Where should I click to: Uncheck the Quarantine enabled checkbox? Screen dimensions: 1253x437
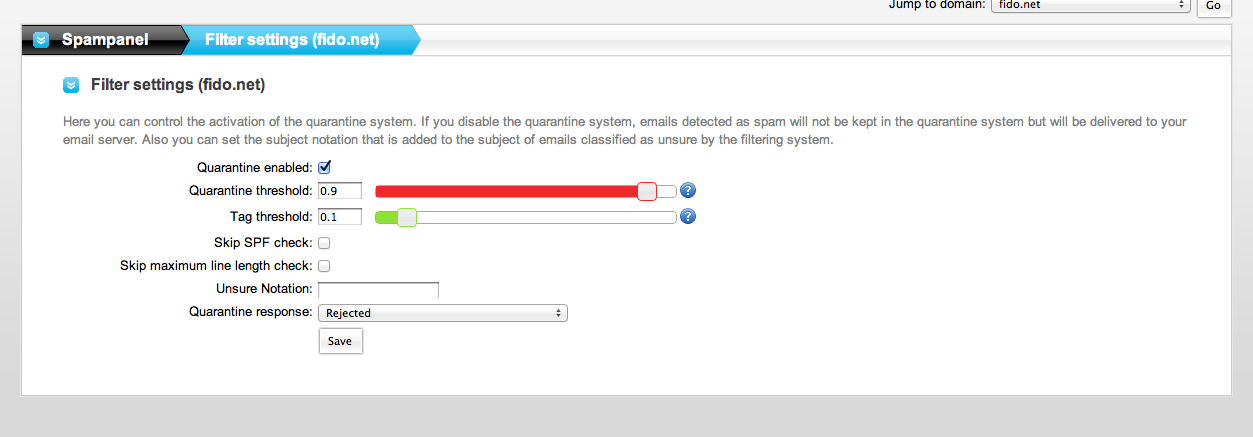click(324, 167)
